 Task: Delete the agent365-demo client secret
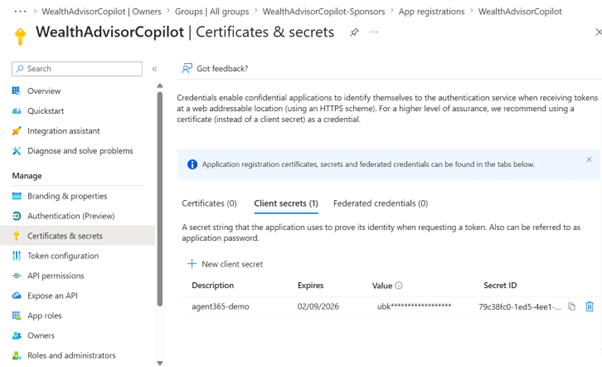coord(589,306)
